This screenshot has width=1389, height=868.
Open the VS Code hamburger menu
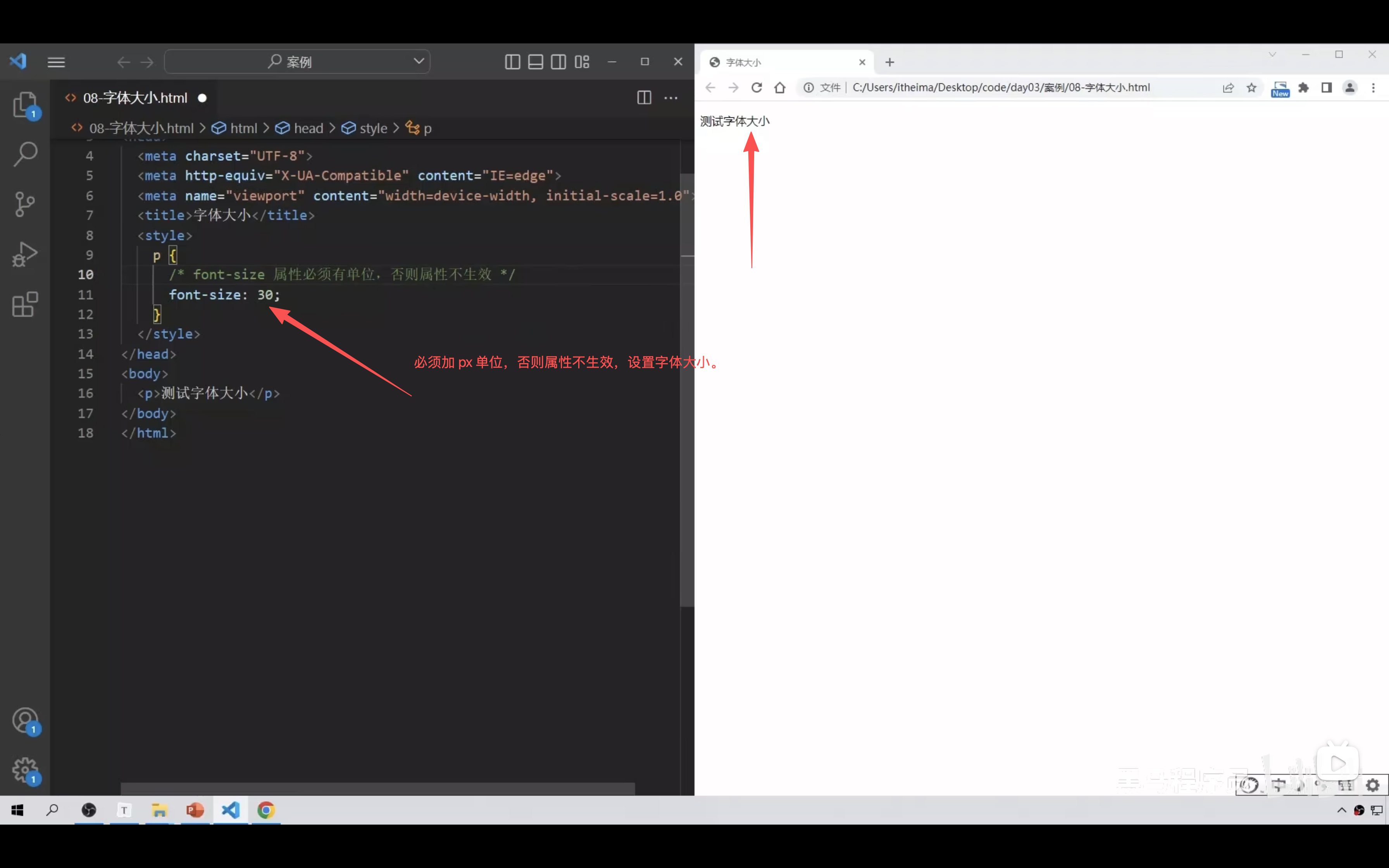tap(56, 62)
